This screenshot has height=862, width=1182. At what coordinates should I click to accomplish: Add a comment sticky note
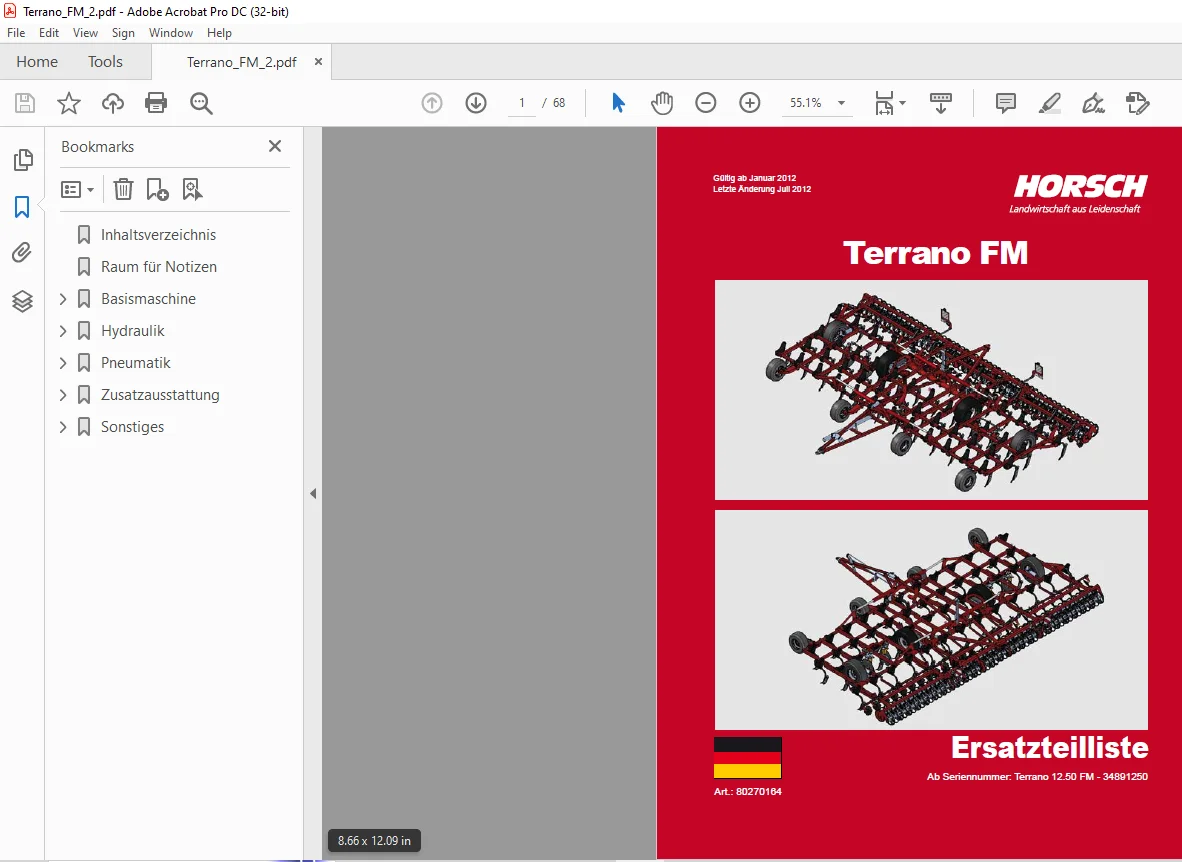[x=1006, y=103]
